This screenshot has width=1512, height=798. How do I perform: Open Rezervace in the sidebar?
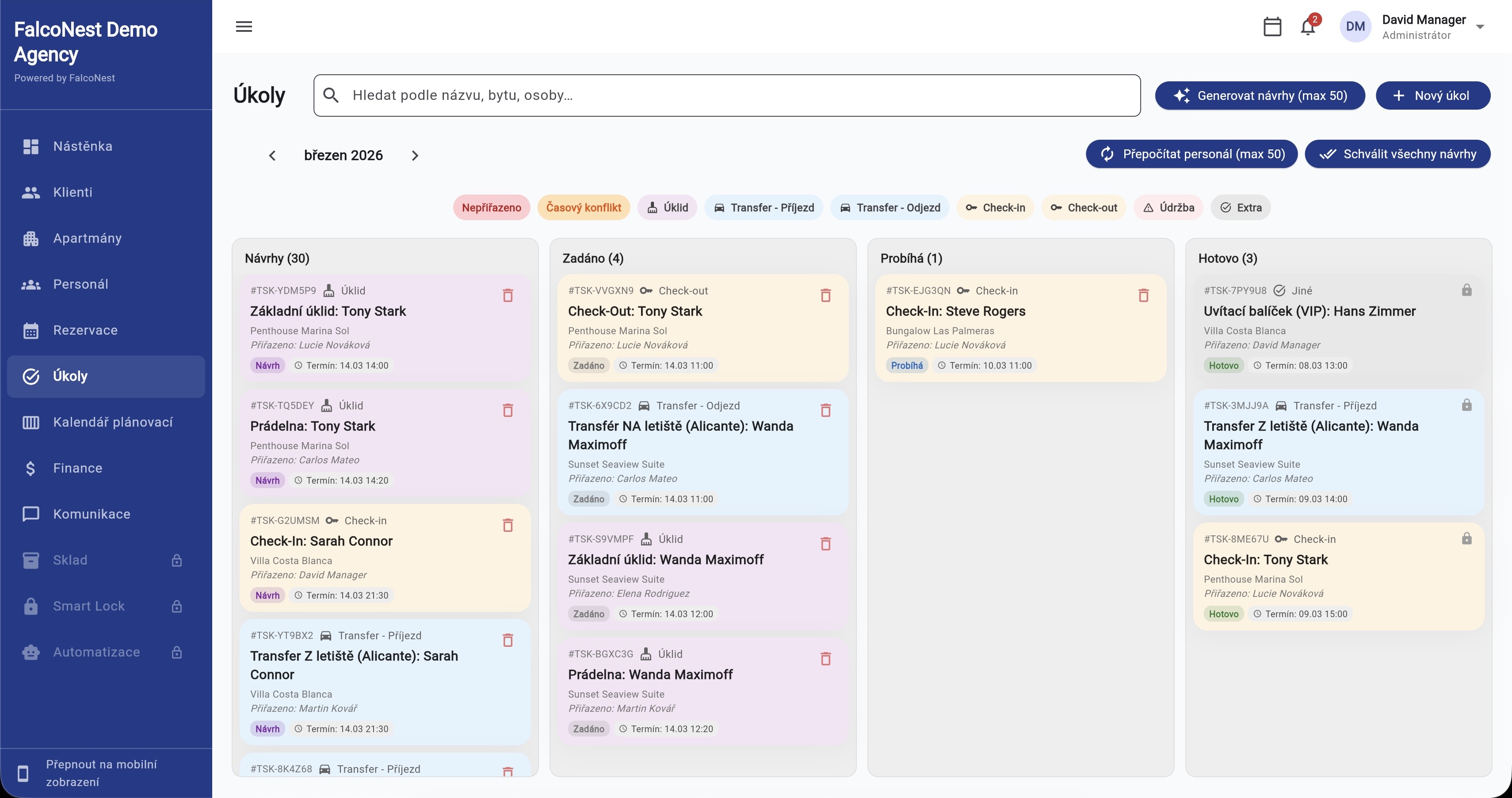(x=85, y=330)
